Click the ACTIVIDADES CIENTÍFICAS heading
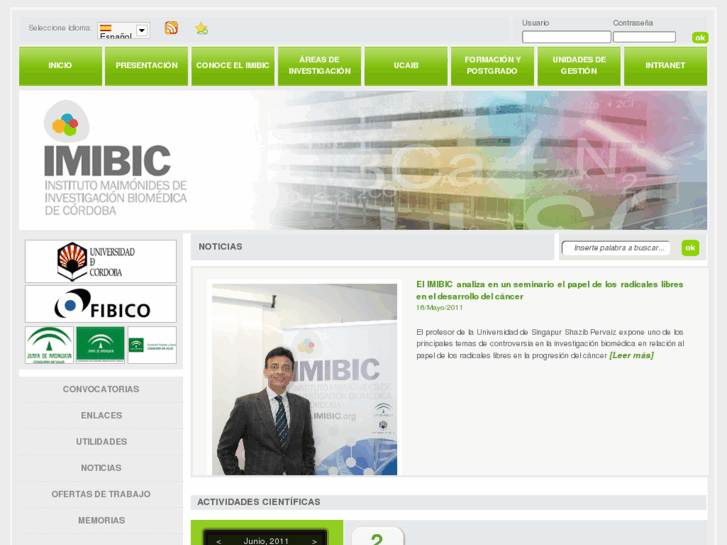727x545 pixels. (x=259, y=502)
